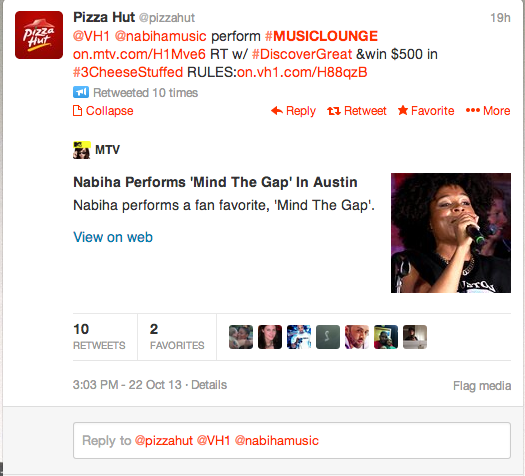525x476 pixels.
Task: Favorite the tweet with the star icon
Action: point(403,110)
